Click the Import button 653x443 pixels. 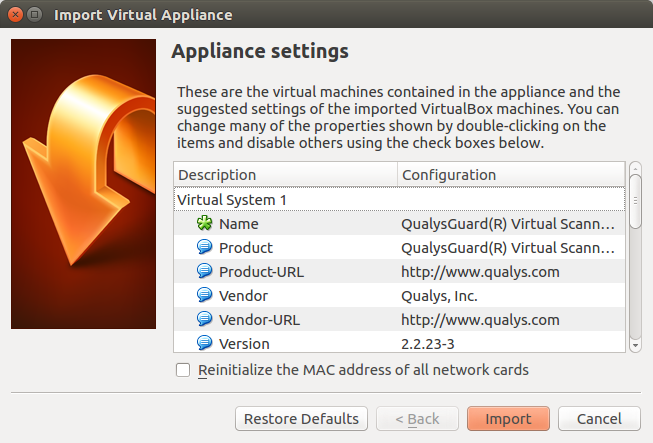[508, 418]
